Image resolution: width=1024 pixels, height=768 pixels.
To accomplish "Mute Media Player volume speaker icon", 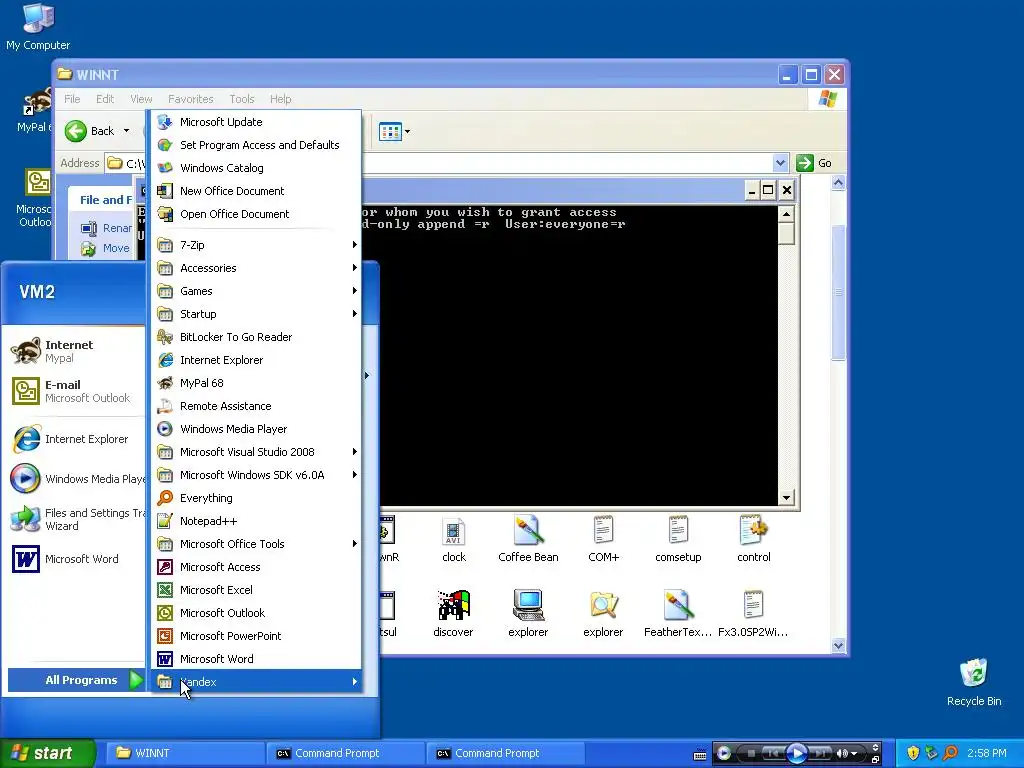I will point(842,754).
